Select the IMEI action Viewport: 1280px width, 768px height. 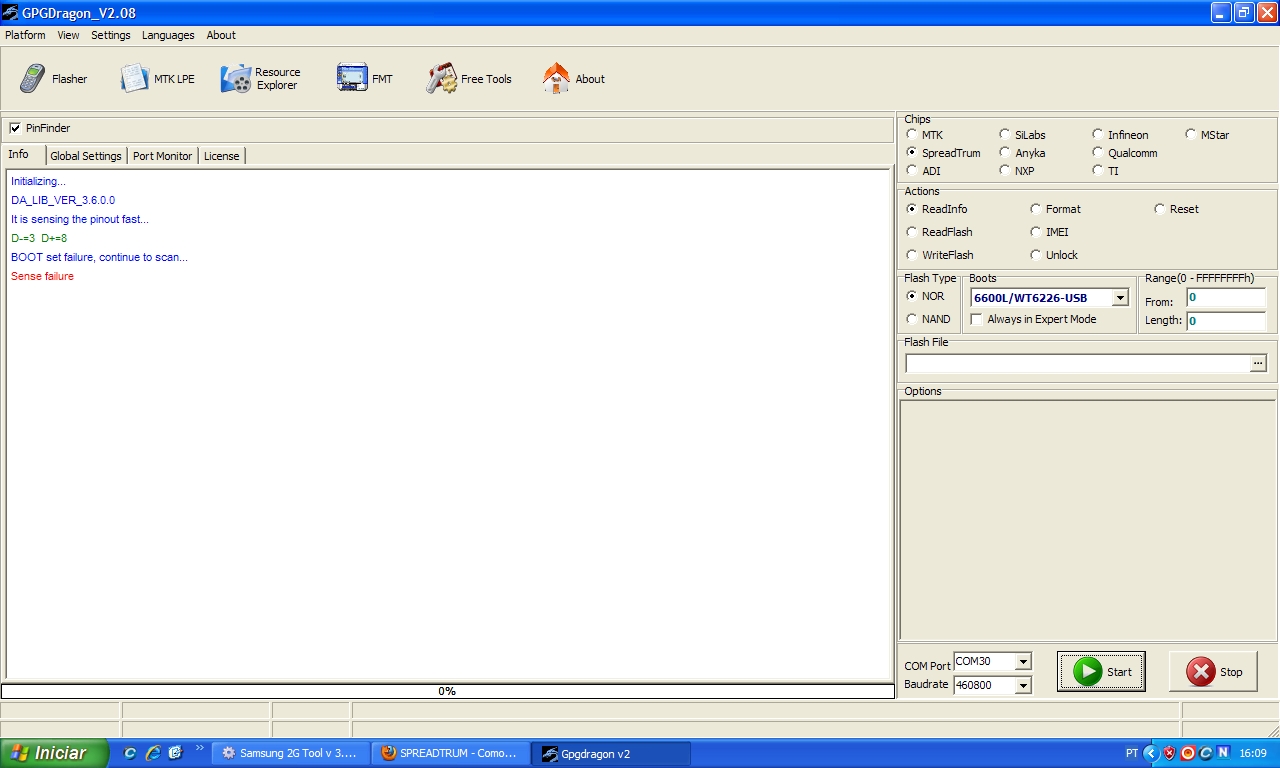(1036, 232)
